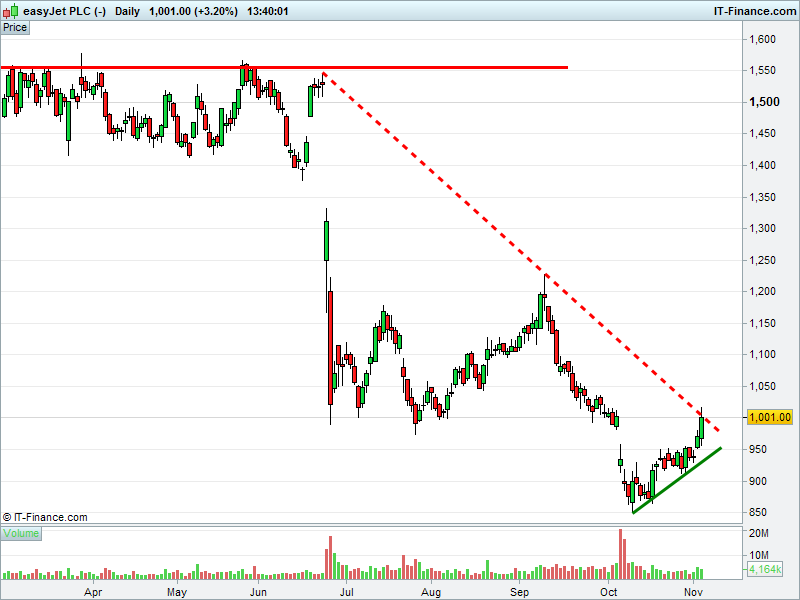Click the candlestick icon beside easyJet PLC
This screenshot has width=800, height=600.
tap(11, 11)
